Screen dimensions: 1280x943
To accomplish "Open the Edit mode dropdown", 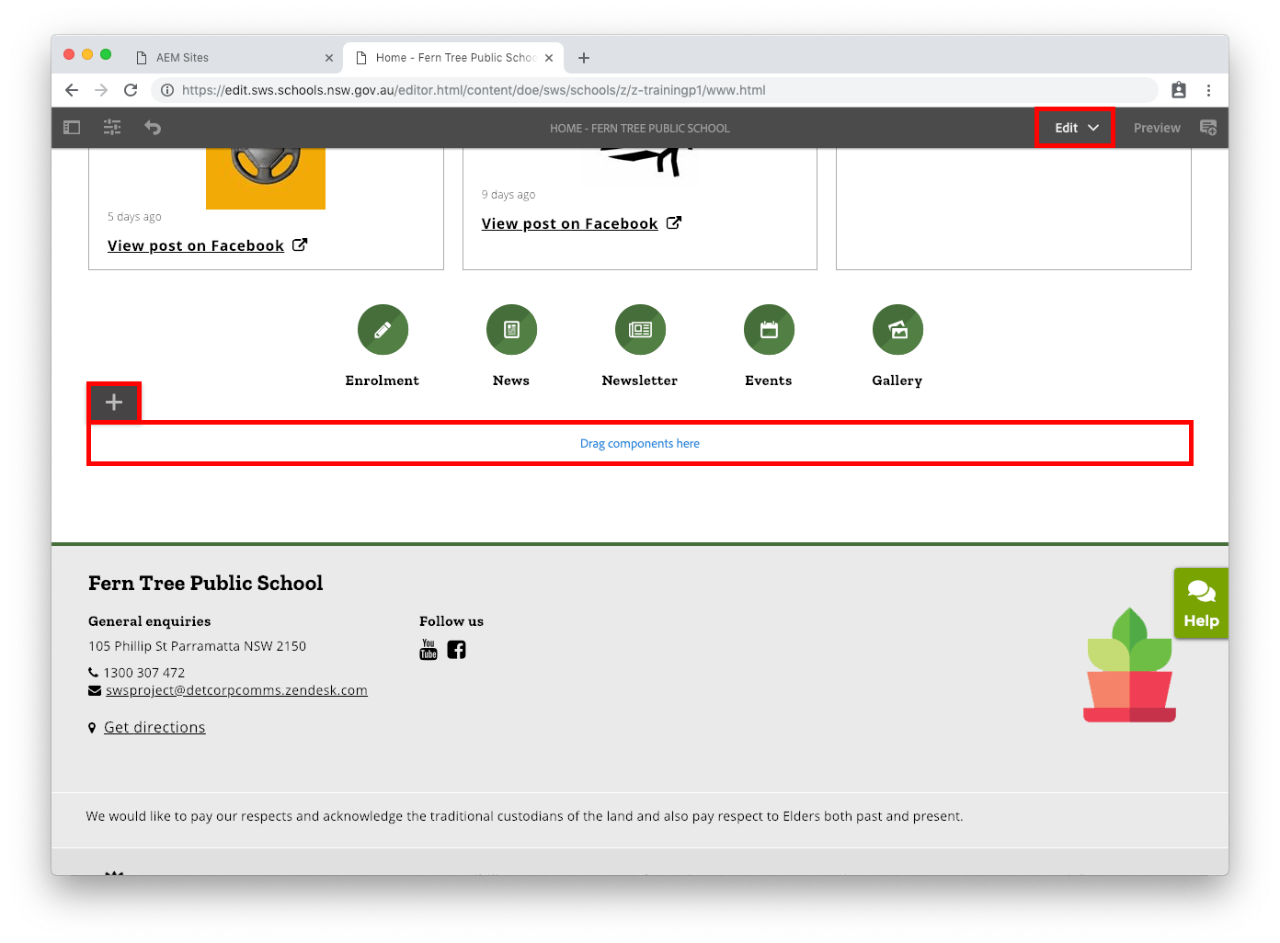I will (x=1075, y=128).
